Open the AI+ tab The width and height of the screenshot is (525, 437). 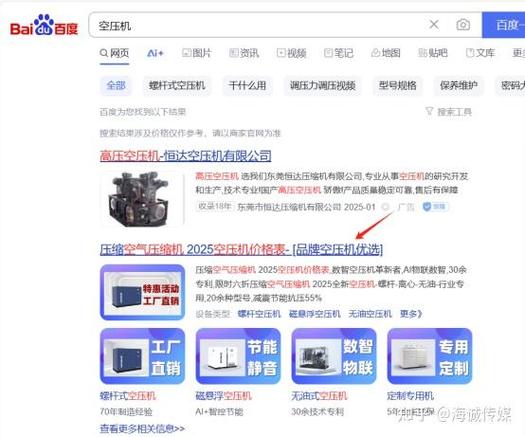[155, 53]
